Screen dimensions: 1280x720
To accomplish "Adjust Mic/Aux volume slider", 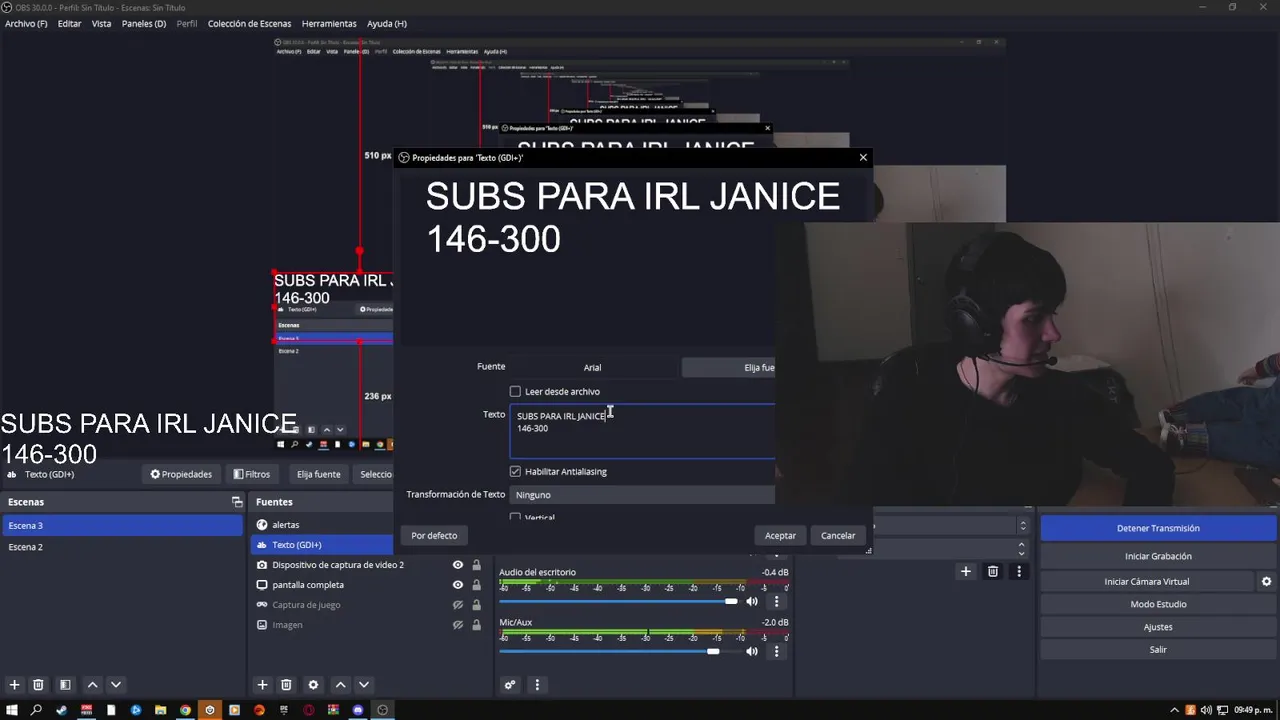I will click(x=713, y=651).
